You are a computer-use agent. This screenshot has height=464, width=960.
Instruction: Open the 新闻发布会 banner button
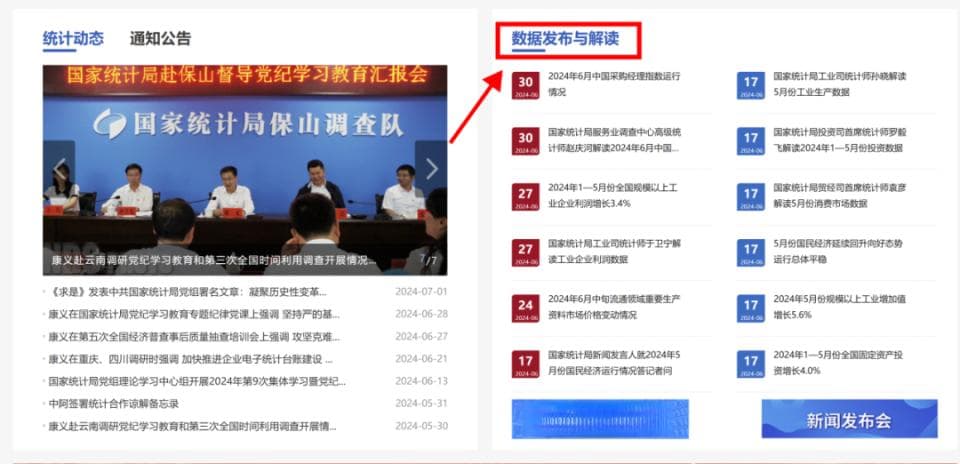[x=849, y=419]
